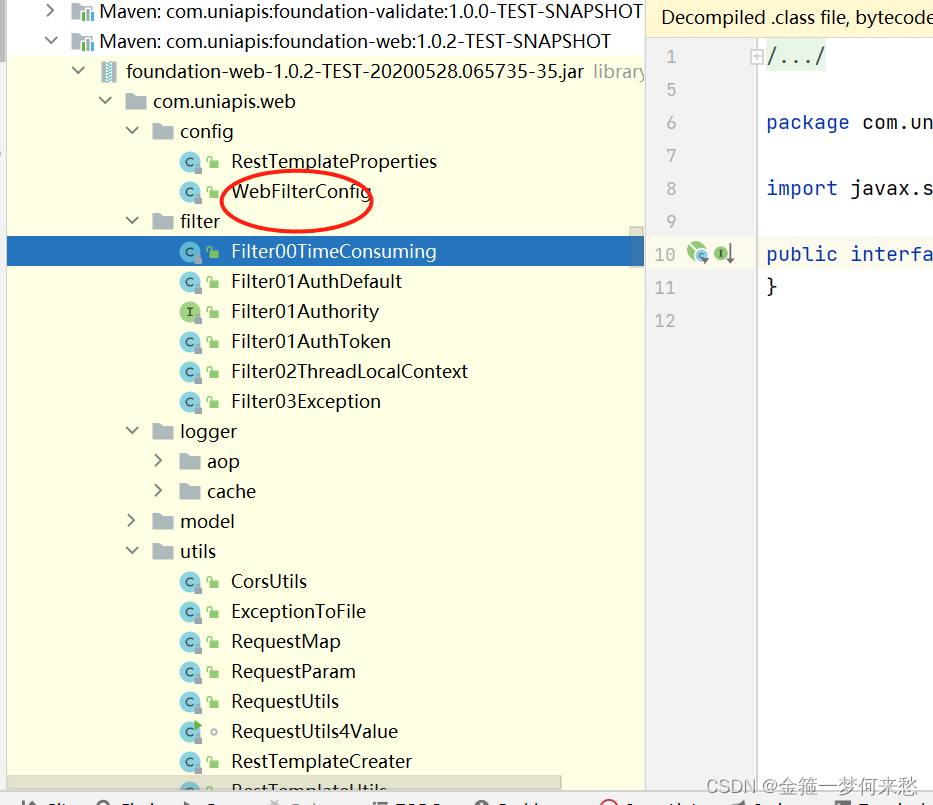
Task: Collapse the com.uniapis.web package
Action: coord(105,101)
